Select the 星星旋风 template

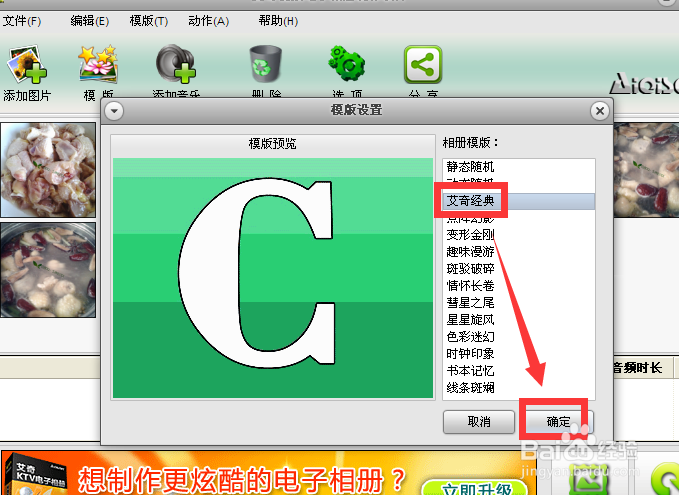519,320
